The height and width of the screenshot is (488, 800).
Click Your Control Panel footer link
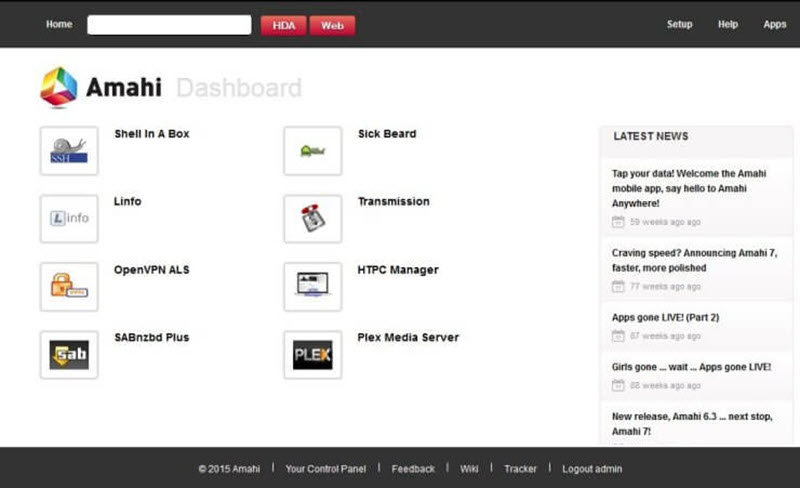pos(326,469)
